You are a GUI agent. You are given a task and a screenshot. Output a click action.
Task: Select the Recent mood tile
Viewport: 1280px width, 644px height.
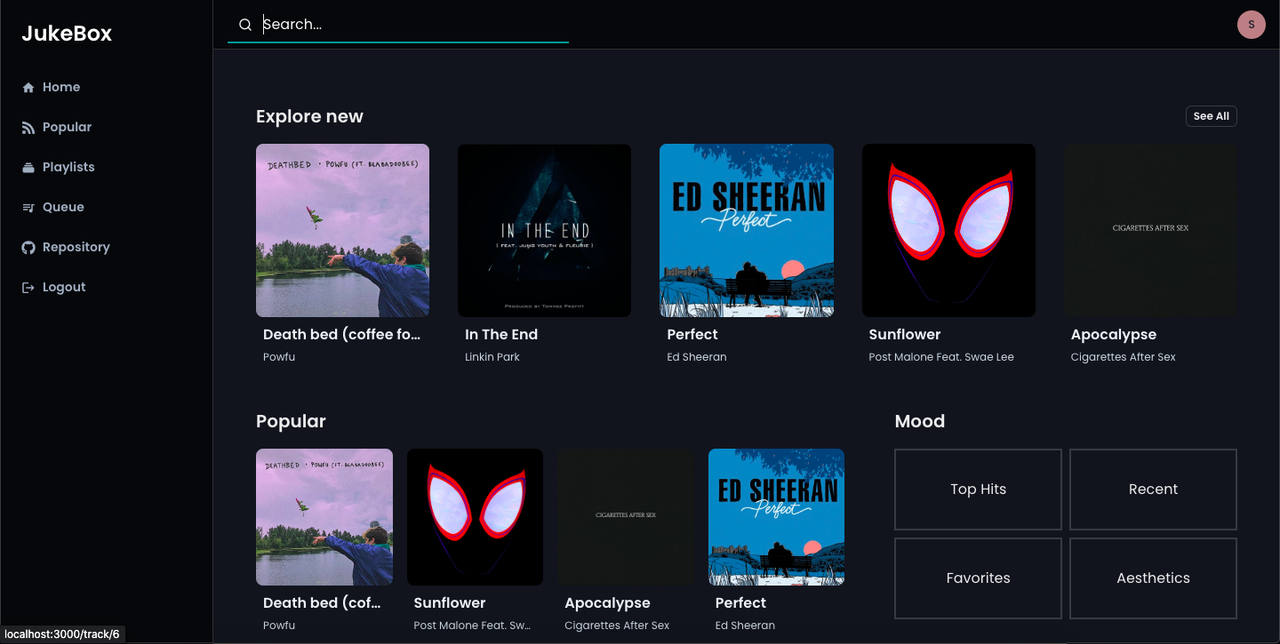(x=1153, y=489)
